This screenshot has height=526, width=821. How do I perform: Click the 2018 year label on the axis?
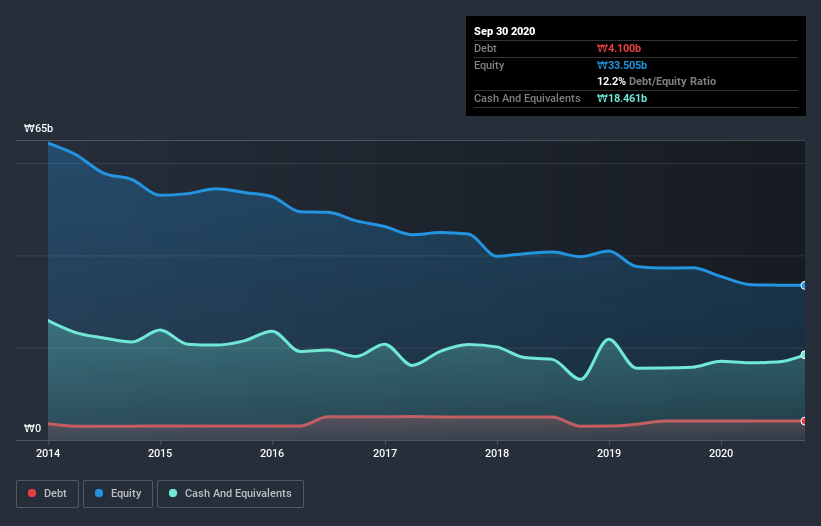pyautogui.click(x=496, y=452)
